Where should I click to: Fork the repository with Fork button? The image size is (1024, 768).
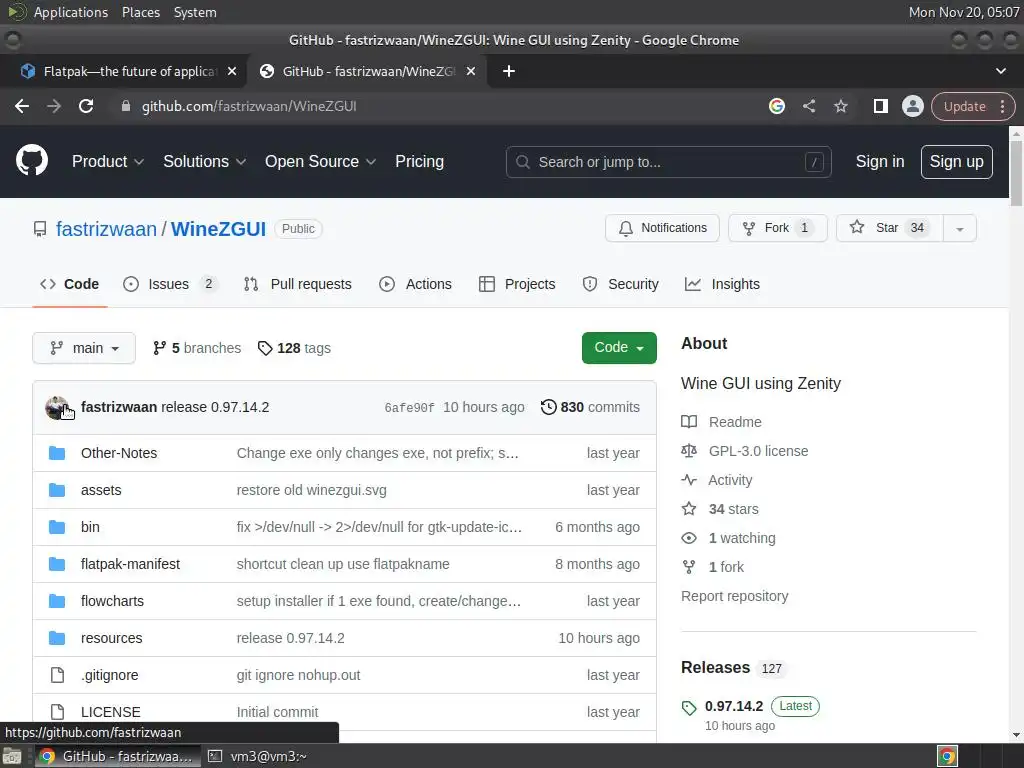click(778, 228)
